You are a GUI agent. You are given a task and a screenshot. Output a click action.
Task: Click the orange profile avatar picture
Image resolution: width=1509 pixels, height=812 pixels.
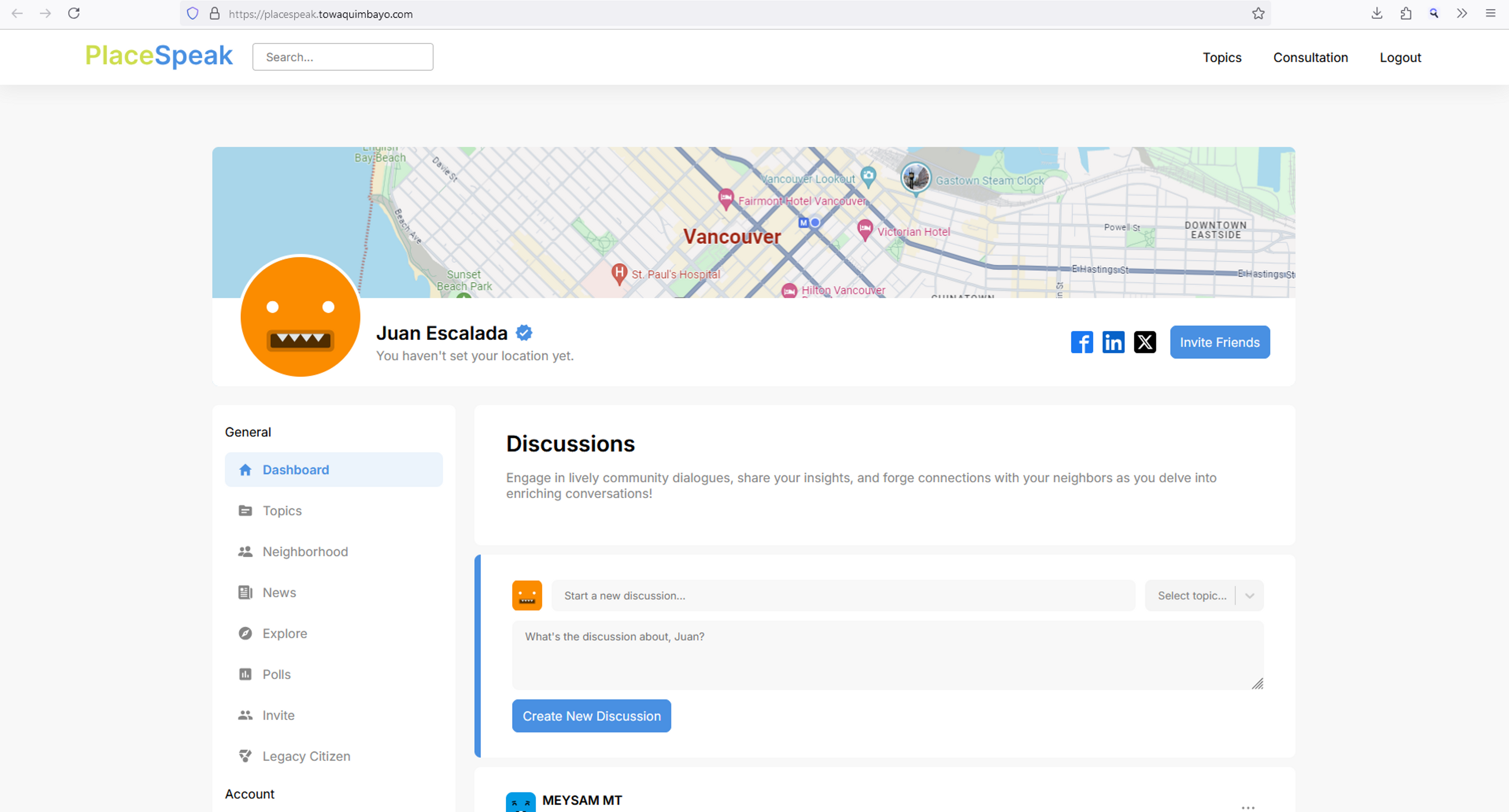pyautogui.click(x=300, y=316)
